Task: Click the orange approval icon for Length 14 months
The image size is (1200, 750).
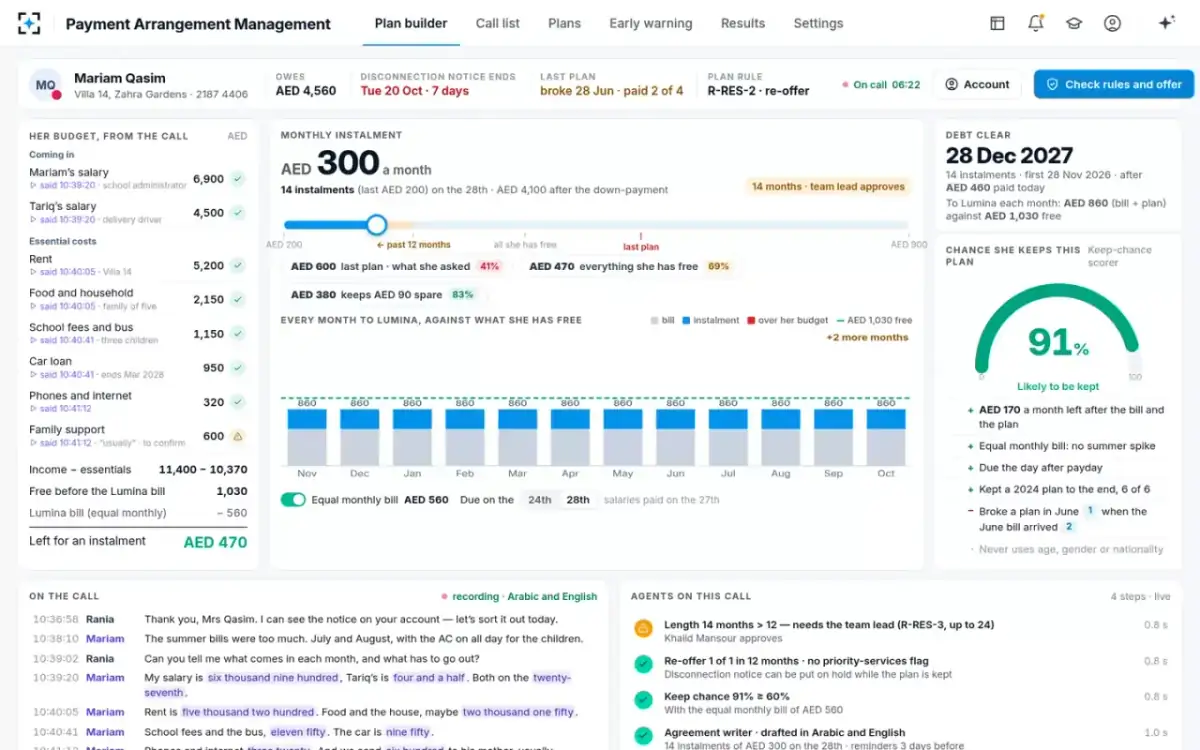Action: [644, 629]
